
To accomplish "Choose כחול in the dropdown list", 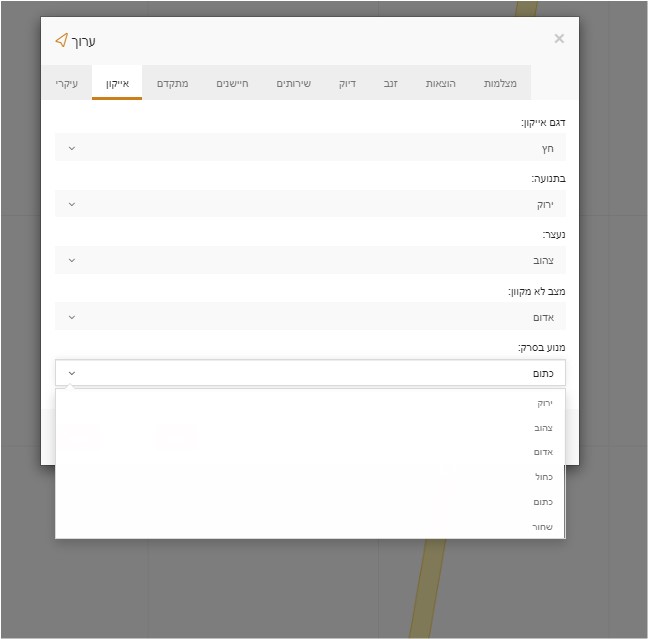I will point(542,477).
